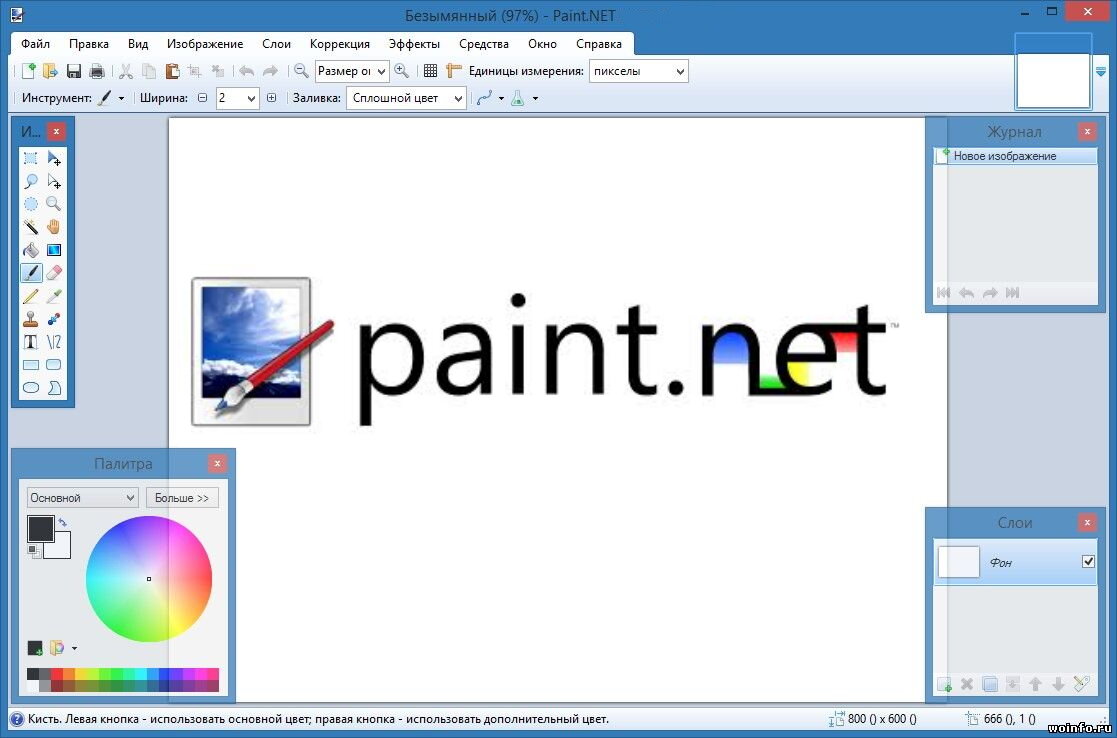The image size is (1117, 738).
Task: Open the Эффекты menu
Action: pos(415,44)
